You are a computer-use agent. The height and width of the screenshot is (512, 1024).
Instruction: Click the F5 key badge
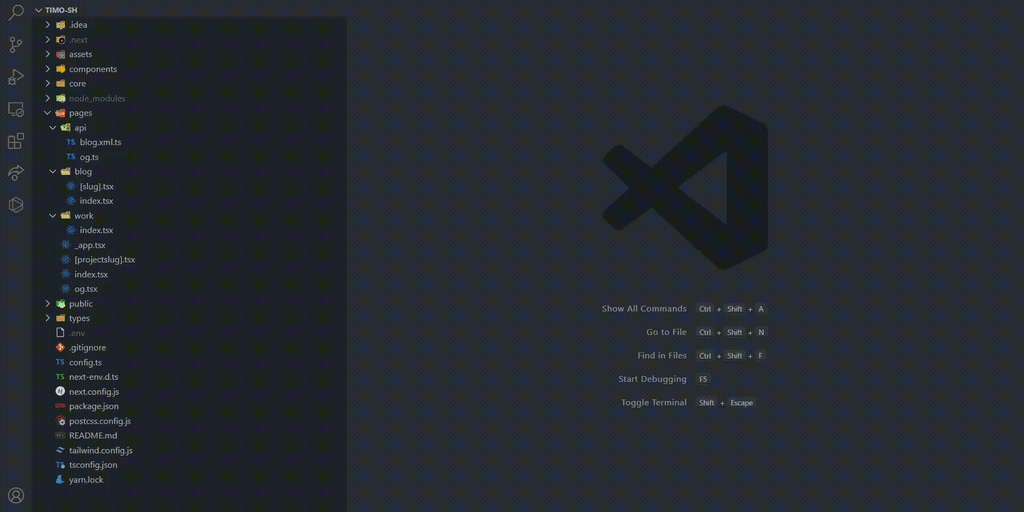(x=703, y=379)
